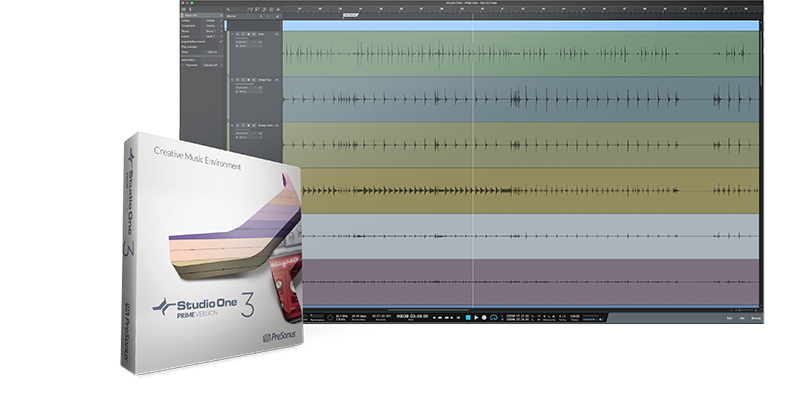The image size is (800, 414).
Task: Click the performance meter in transport bar
Action: (x=317, y=316)
